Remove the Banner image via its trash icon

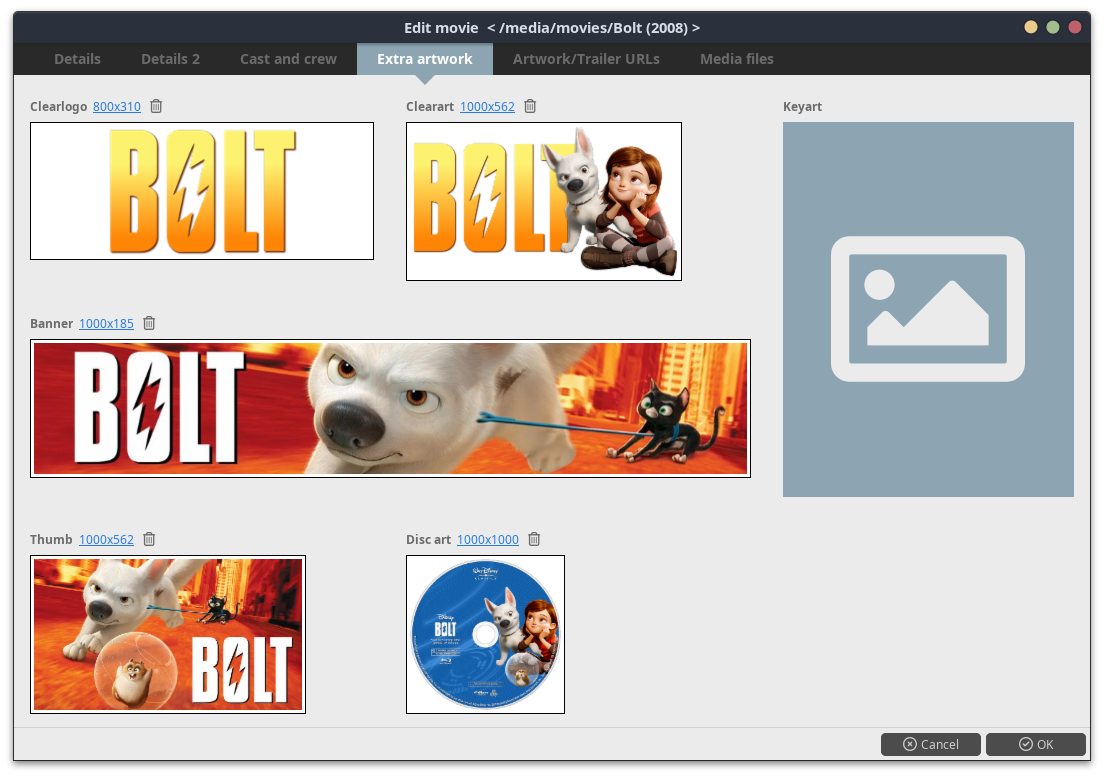click(x=149, y=323)
